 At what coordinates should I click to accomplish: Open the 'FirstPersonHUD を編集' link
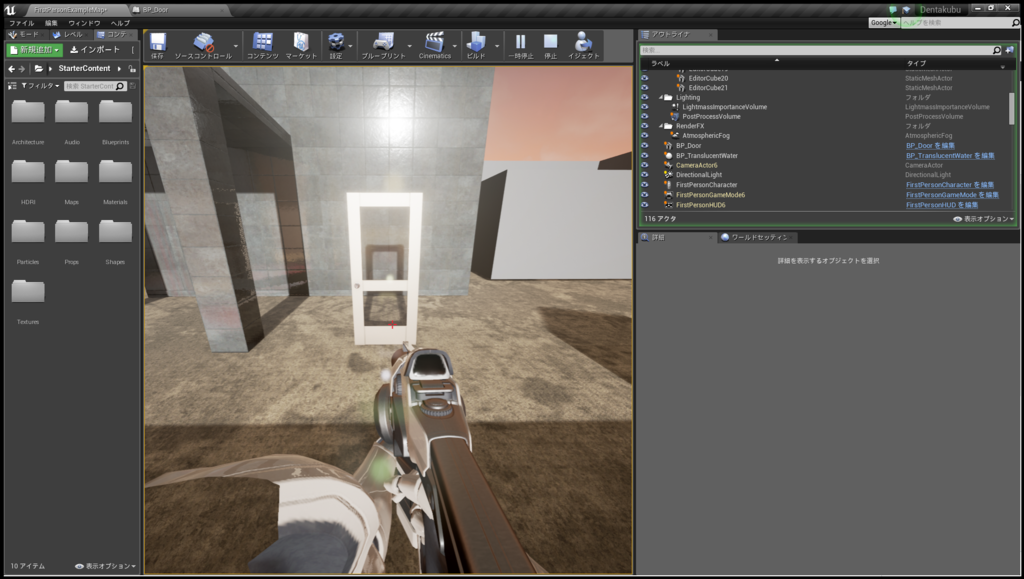[x=942, y=205]
